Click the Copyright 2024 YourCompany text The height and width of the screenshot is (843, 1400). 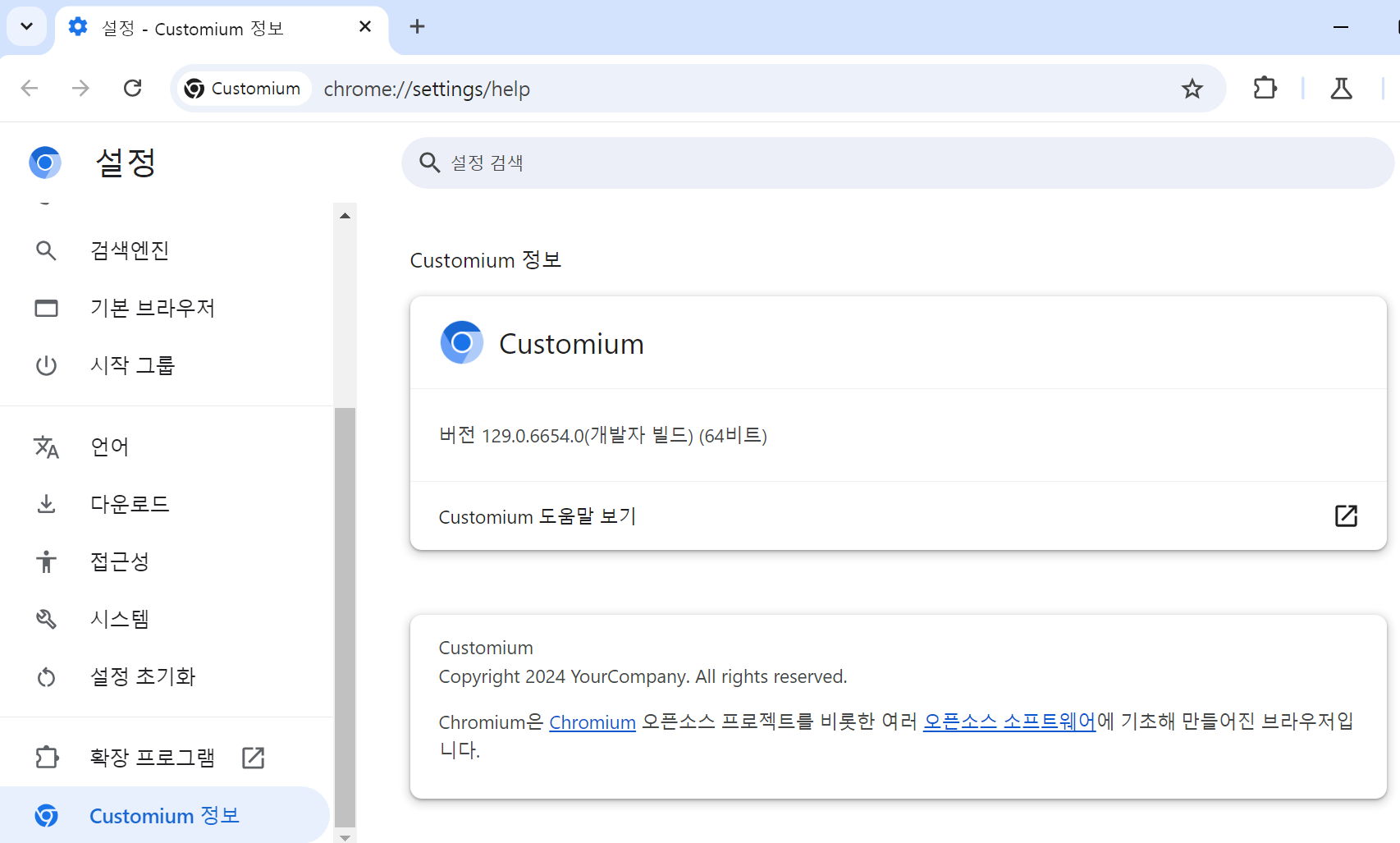pos(643,676)
